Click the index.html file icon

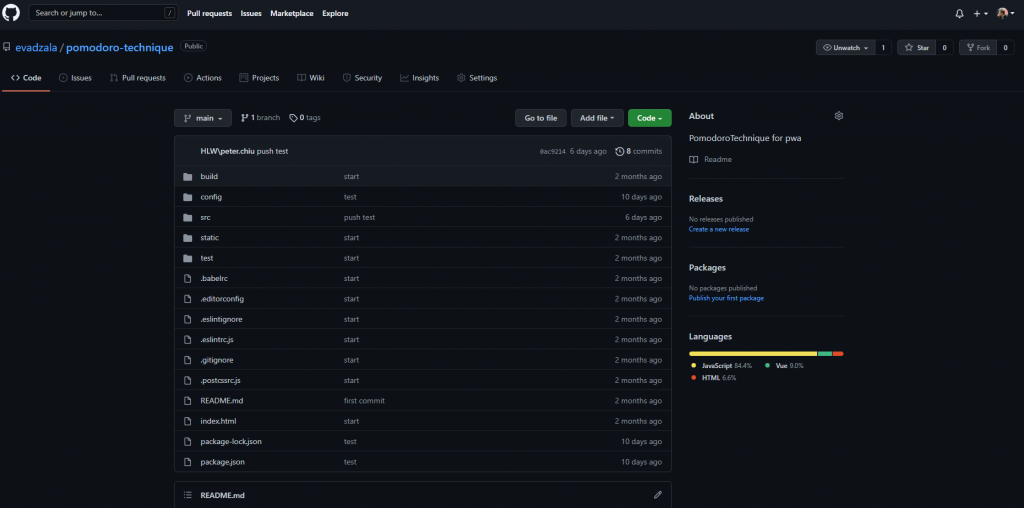coord(188,421)
